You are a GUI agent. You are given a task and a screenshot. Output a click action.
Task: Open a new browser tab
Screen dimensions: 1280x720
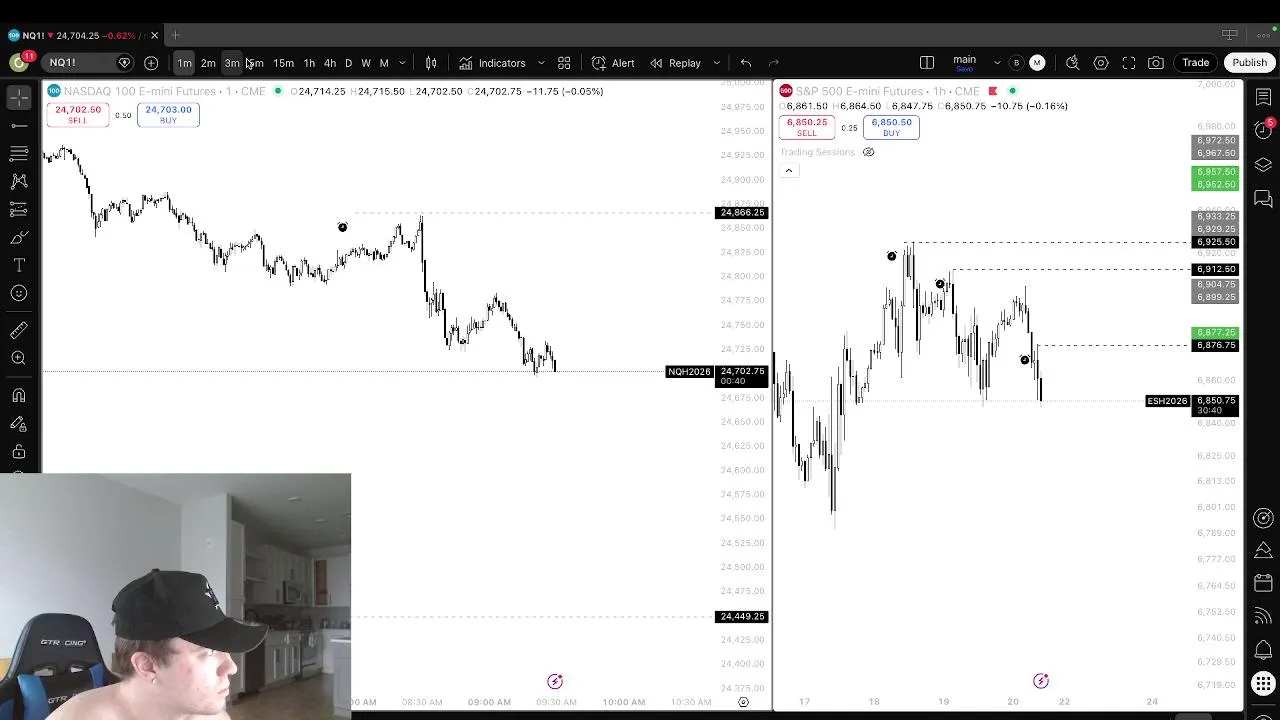click(x=175, y=36)
